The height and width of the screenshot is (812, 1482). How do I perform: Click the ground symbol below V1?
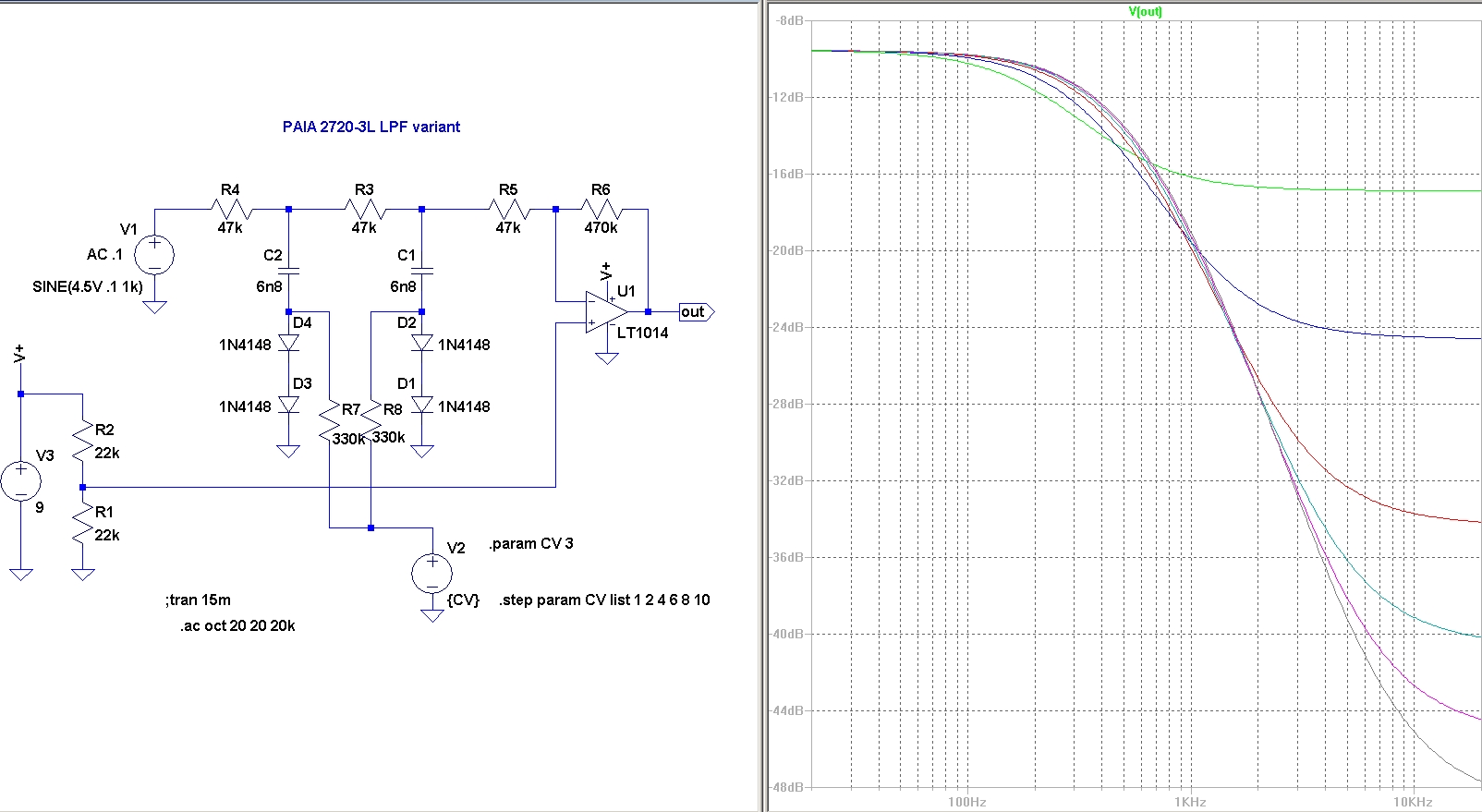(x=154, y=307)
